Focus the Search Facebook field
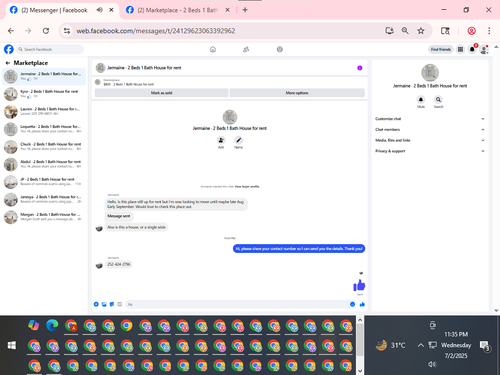The height and width of the screenshot is (375, 500). tap(50, 49)
